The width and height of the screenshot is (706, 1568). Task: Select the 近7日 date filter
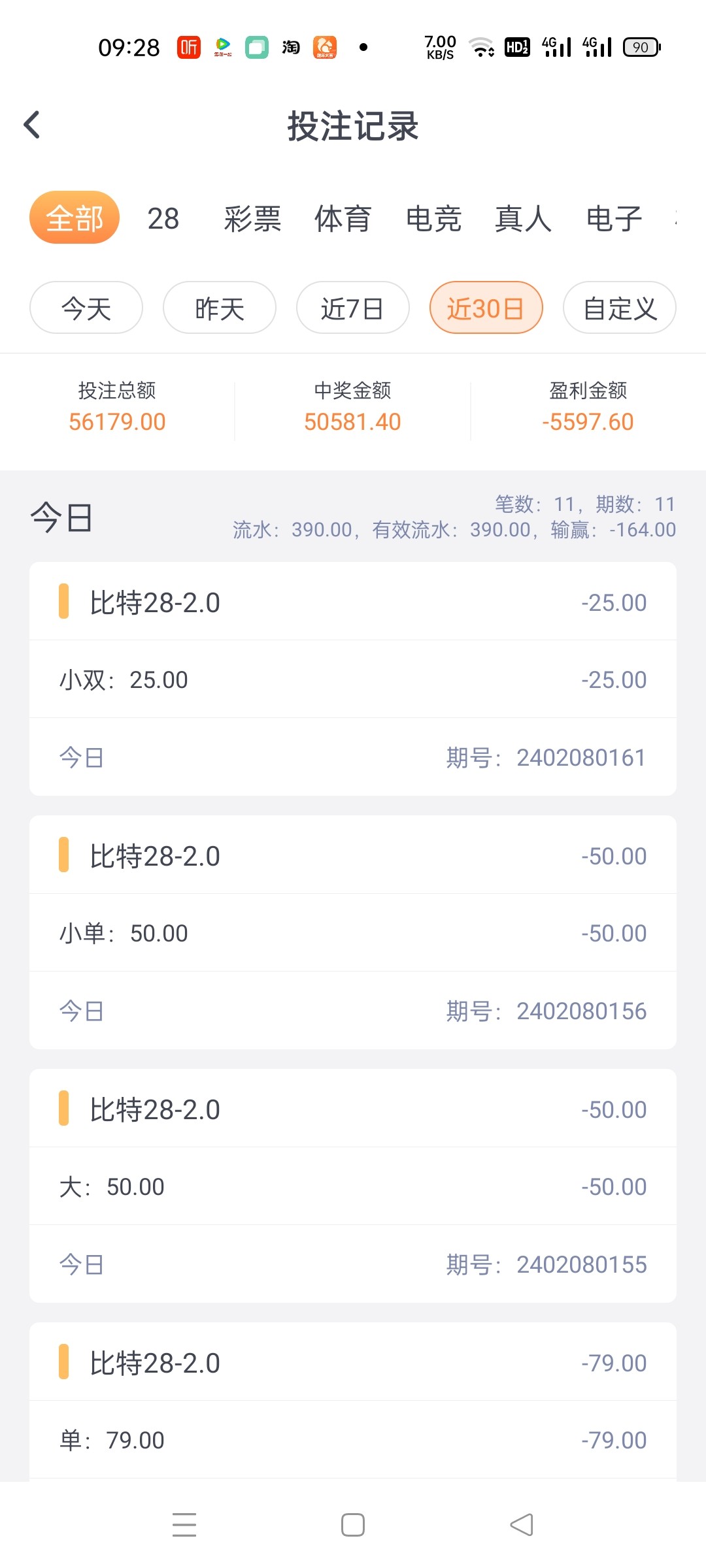(353, 308)
